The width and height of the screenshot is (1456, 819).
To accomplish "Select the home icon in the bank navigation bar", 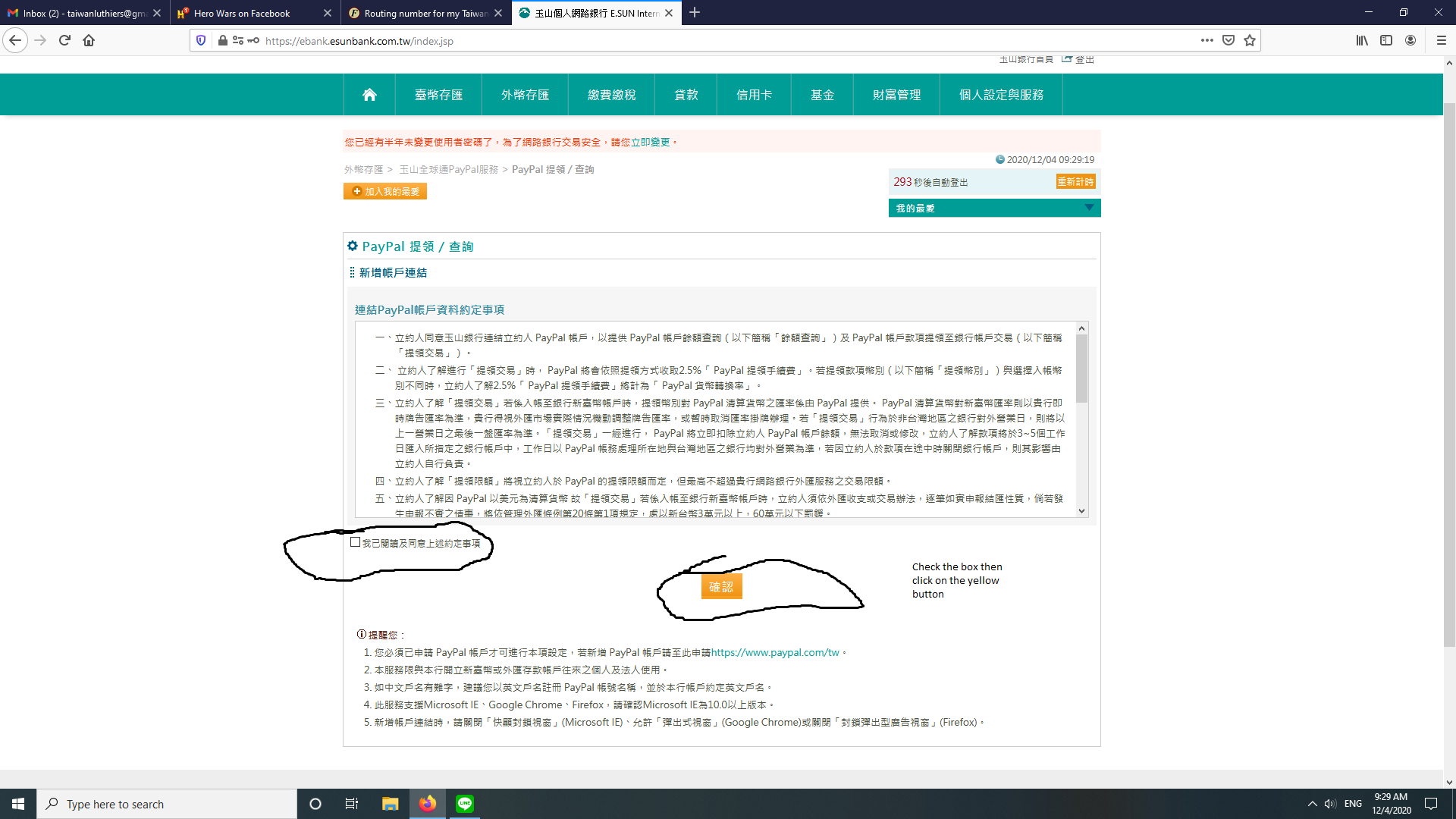I will [369, 94].
